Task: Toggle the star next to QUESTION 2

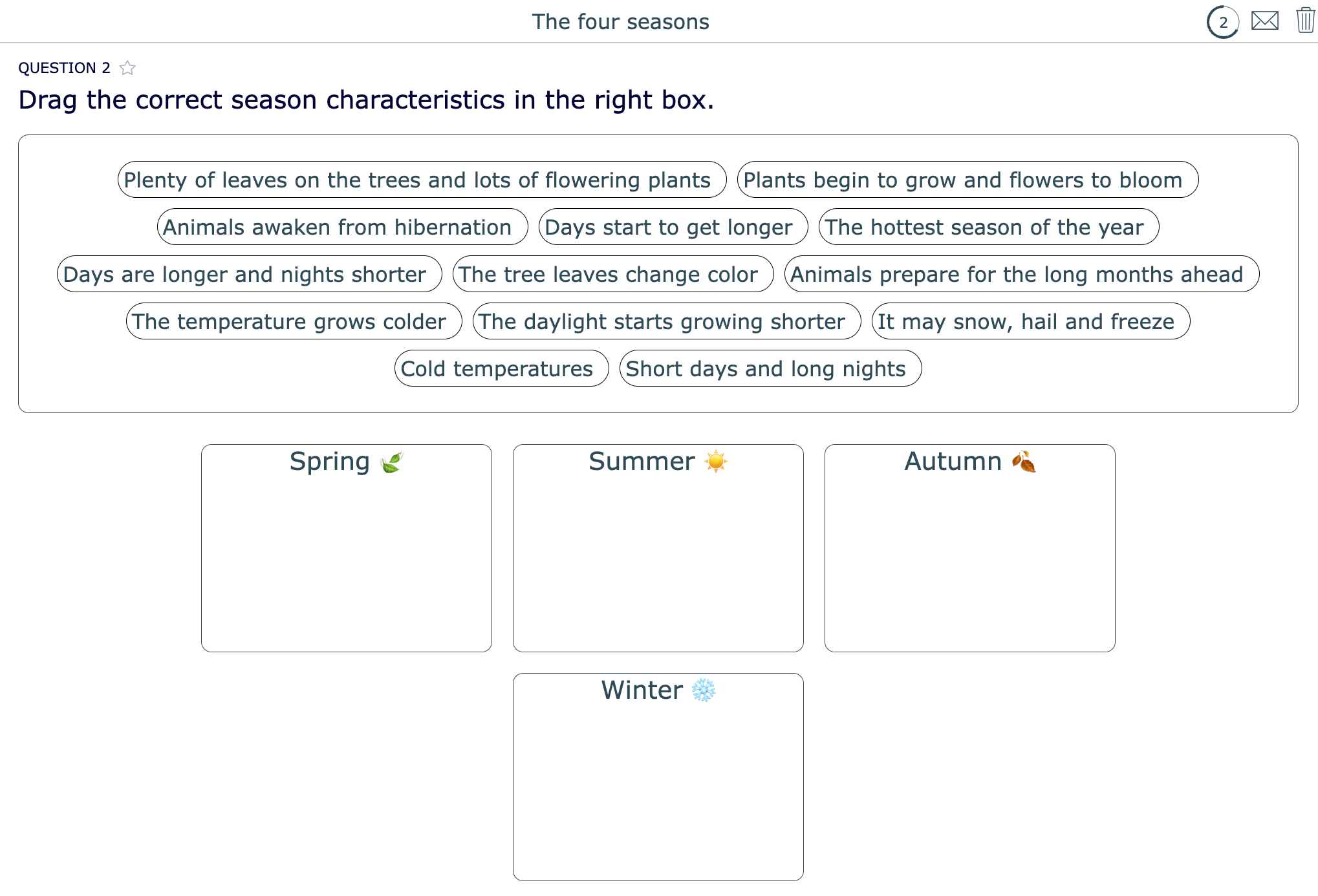Action: (127, 67)
